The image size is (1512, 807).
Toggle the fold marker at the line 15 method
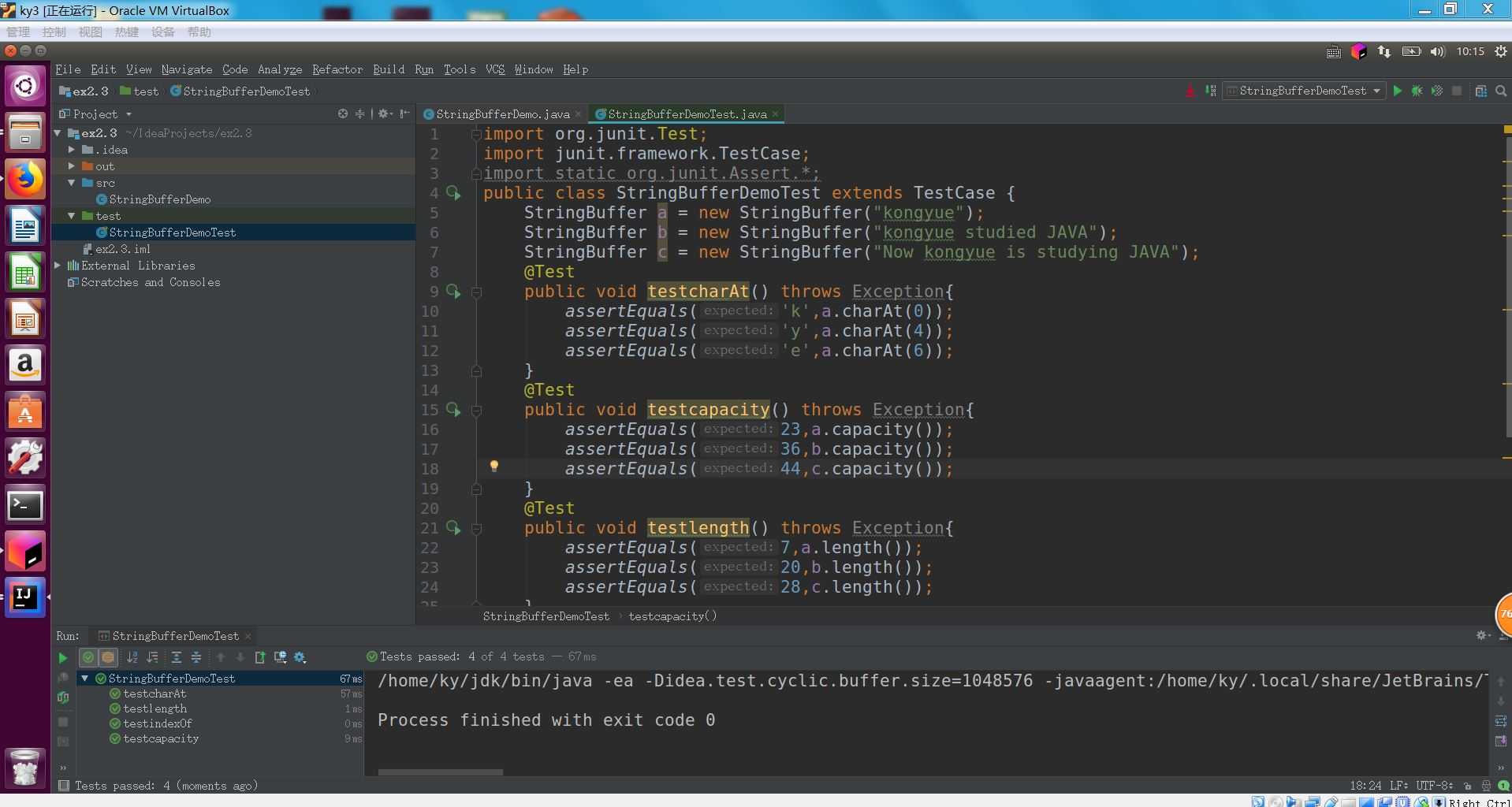[x=476, y=410]
